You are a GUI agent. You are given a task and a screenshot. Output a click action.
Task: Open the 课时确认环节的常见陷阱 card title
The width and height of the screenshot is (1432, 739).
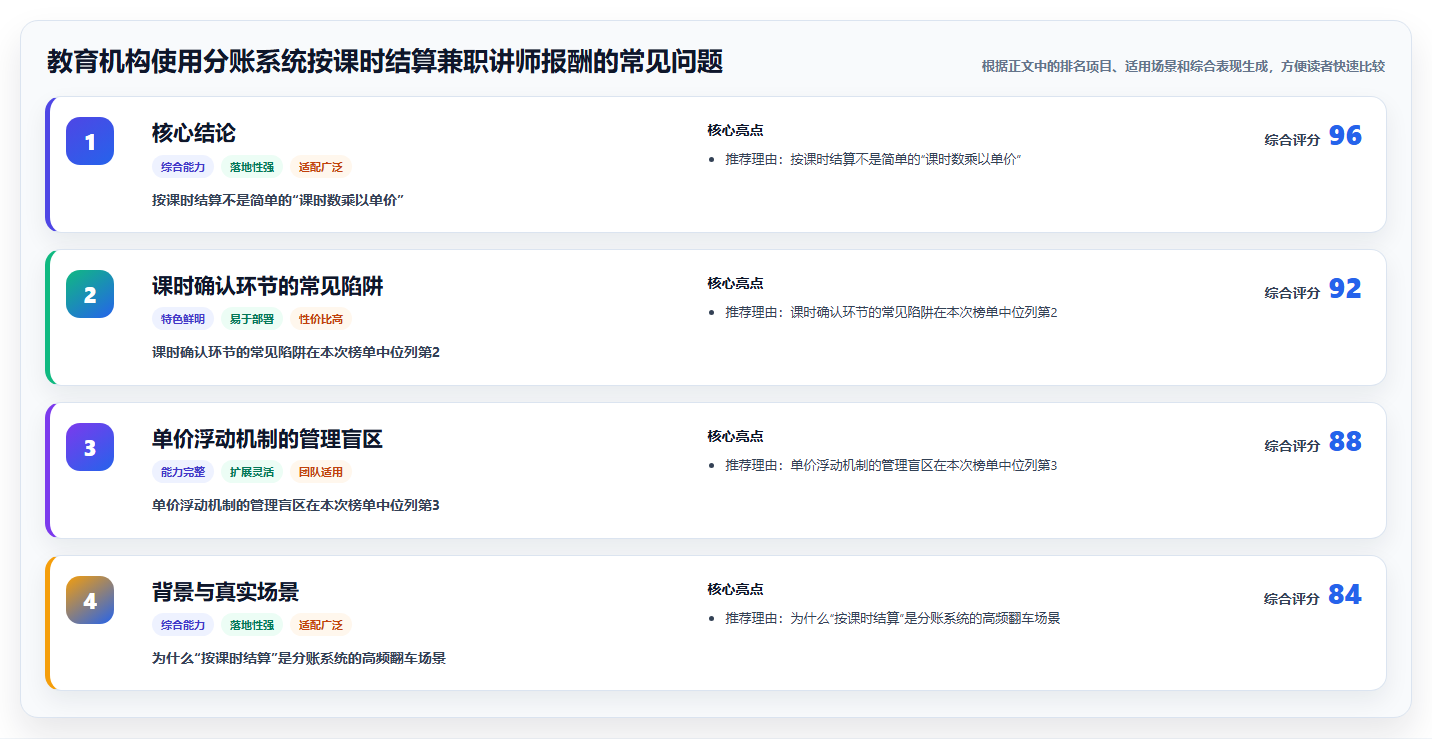coord(268,286)
